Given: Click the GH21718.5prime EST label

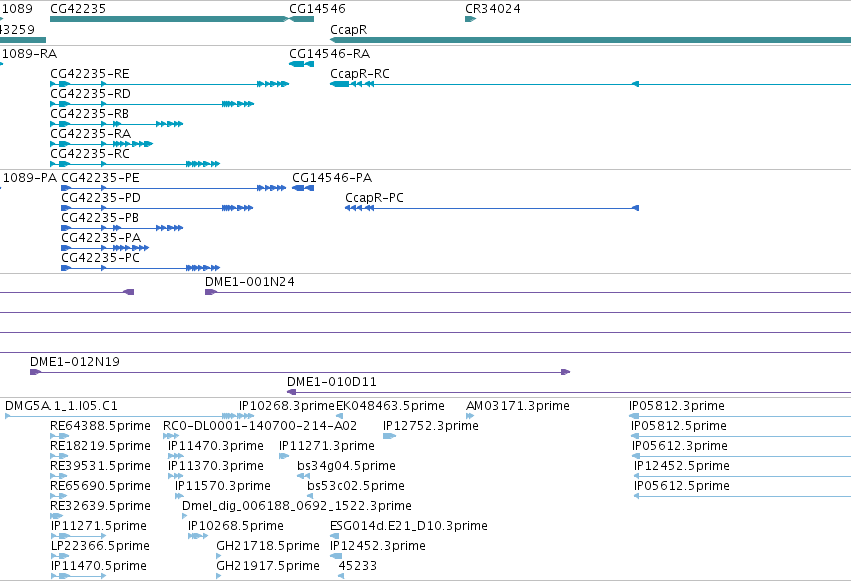Looking at the screenshot, I should click(268, 546).
